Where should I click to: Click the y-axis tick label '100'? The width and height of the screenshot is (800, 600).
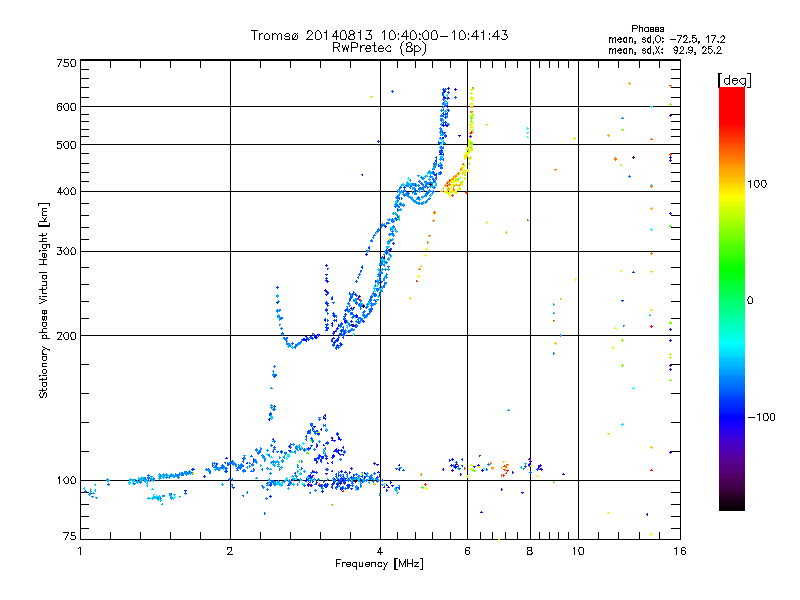coord(66,480)
